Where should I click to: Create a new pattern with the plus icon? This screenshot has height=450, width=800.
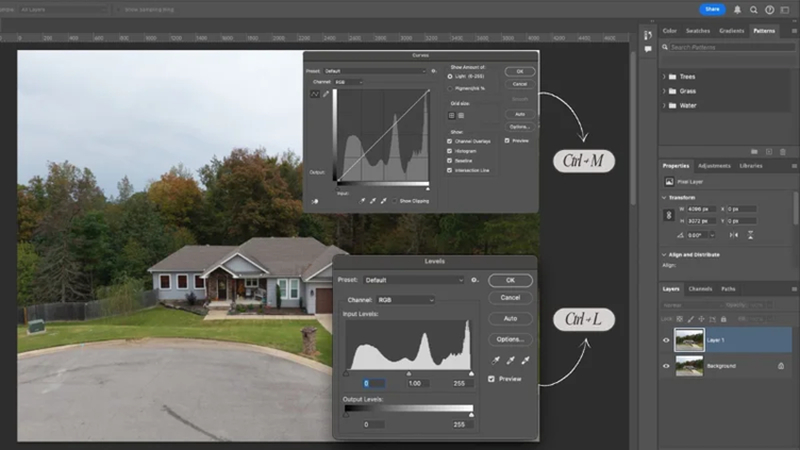[769, 152]
